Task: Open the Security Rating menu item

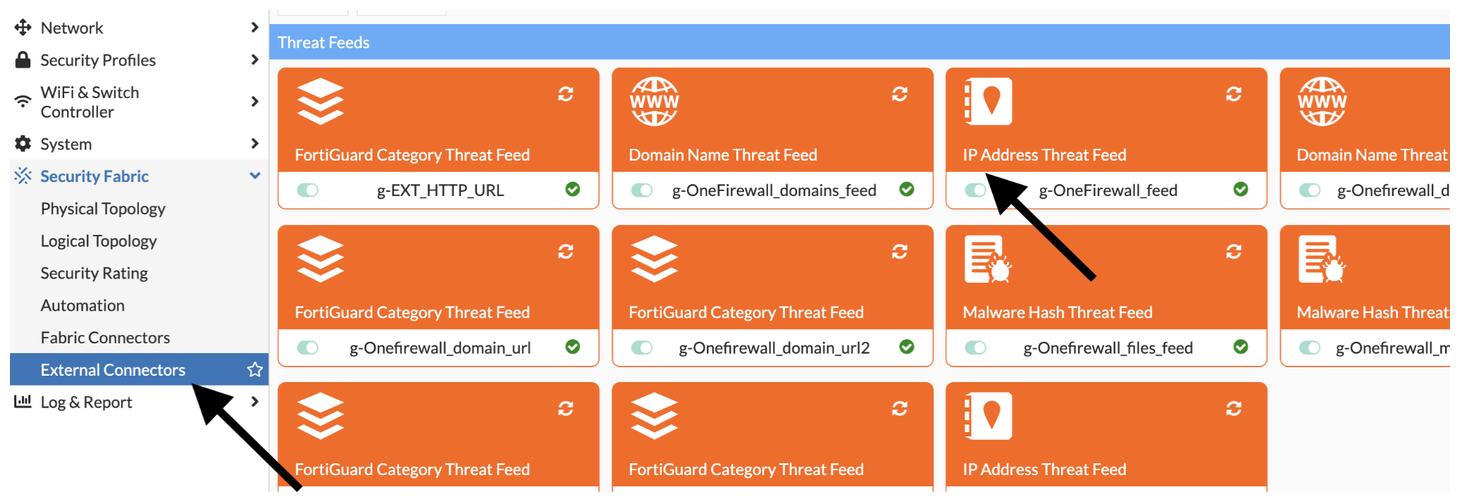Action: tap(94, 273)
